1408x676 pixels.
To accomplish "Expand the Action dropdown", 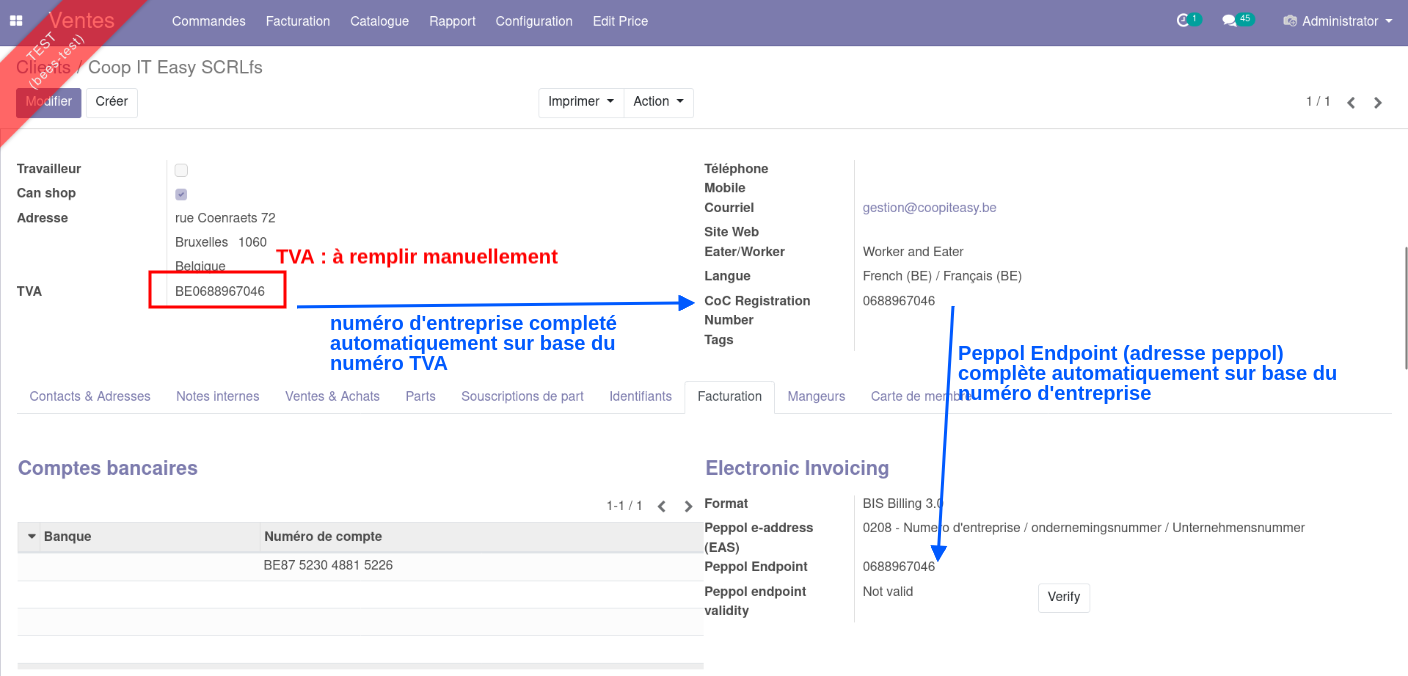I will (658, 102).
